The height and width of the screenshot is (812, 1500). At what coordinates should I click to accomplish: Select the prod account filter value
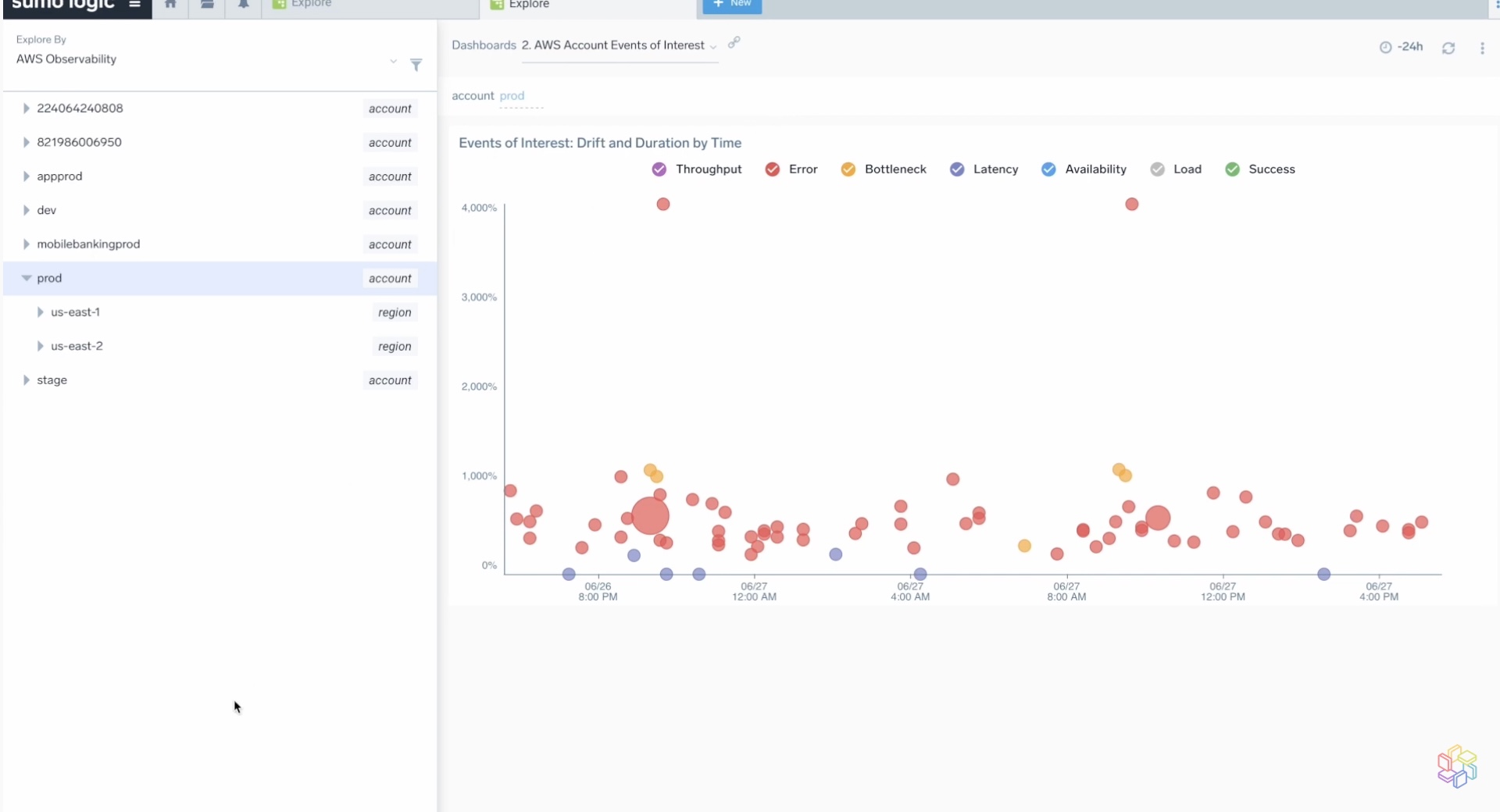point(512,95)
